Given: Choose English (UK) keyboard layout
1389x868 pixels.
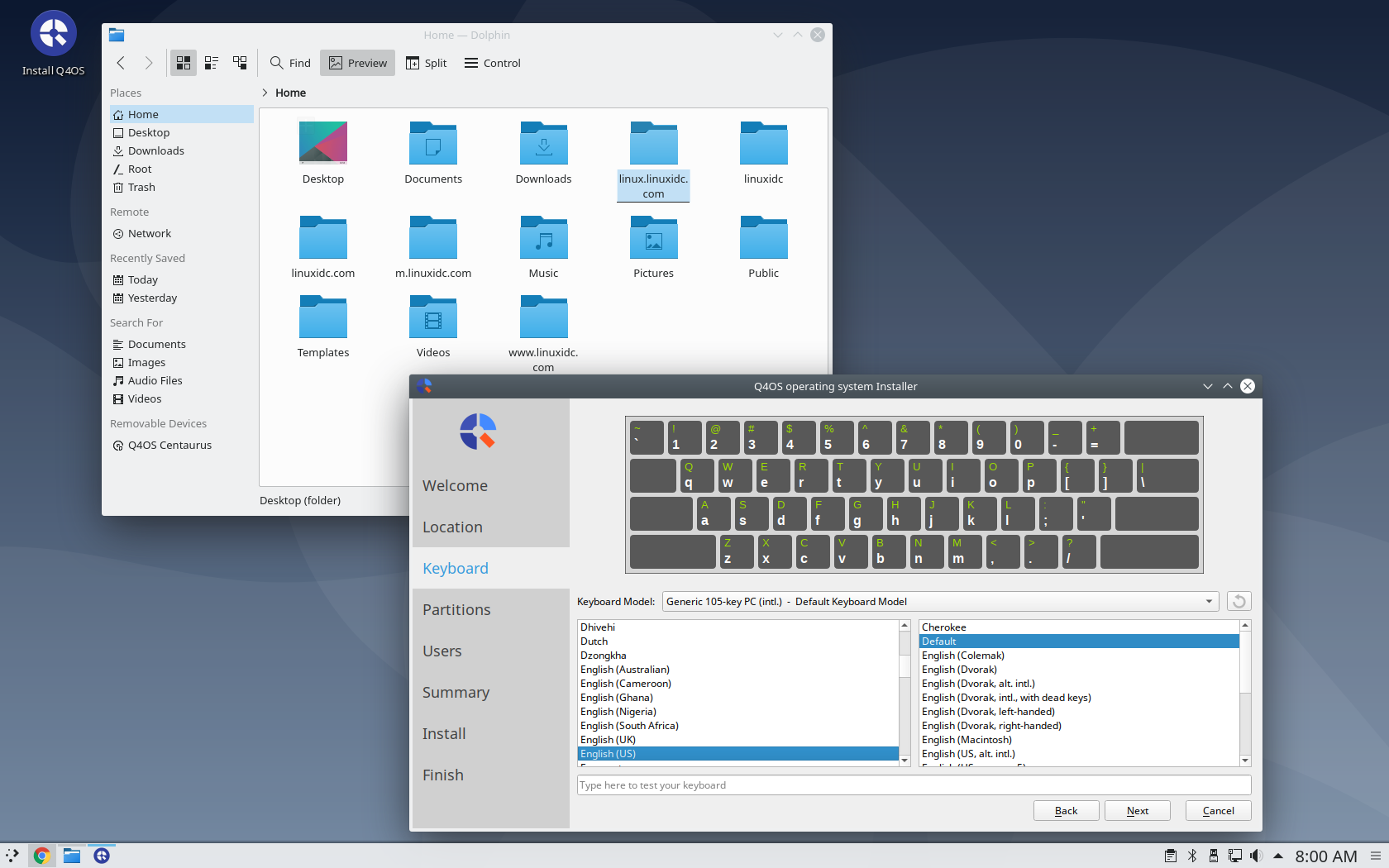Looking at the screenshot, I should click(737, 740).
